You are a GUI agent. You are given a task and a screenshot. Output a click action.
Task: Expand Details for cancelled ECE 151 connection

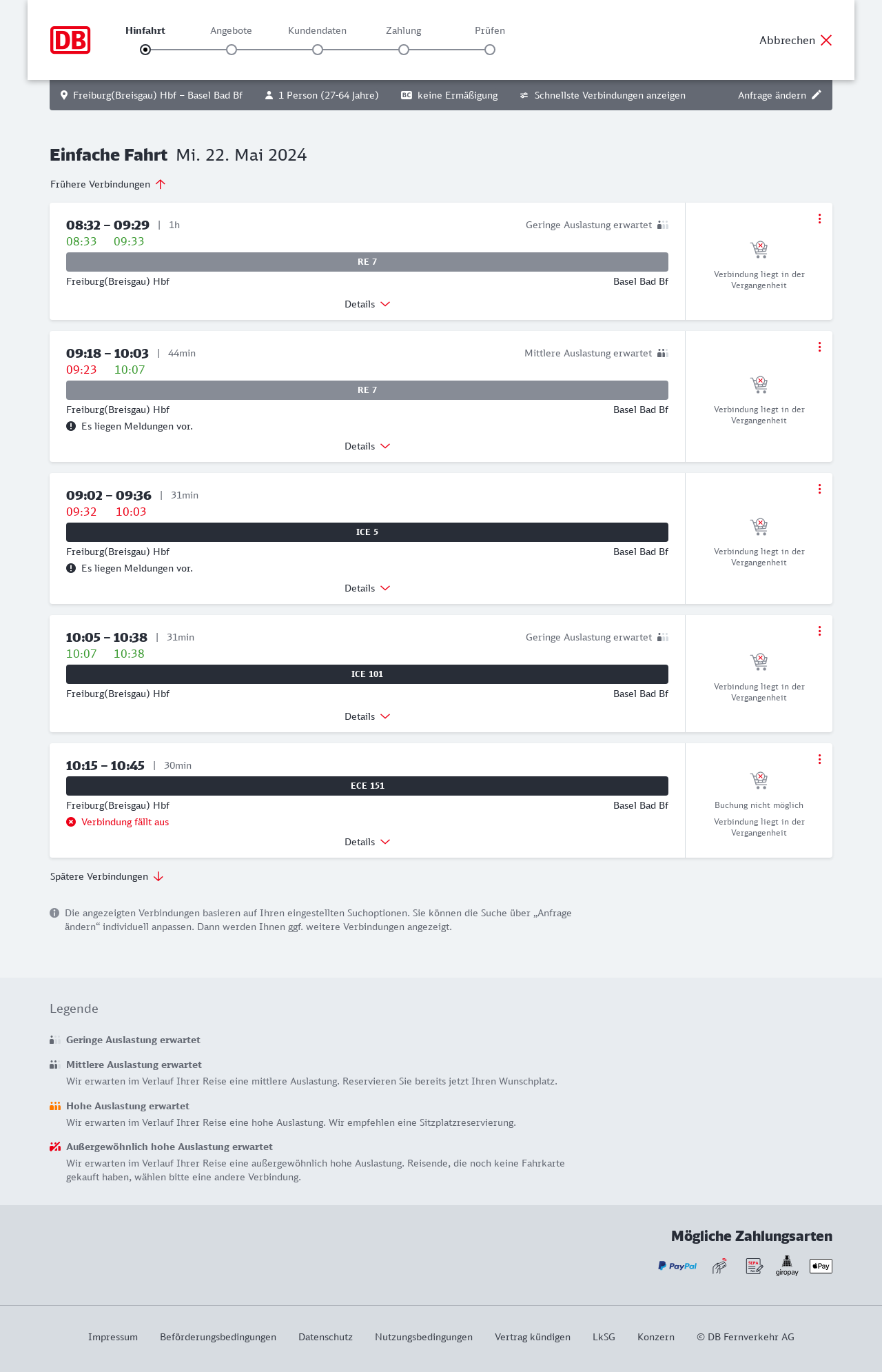point(367,842)
